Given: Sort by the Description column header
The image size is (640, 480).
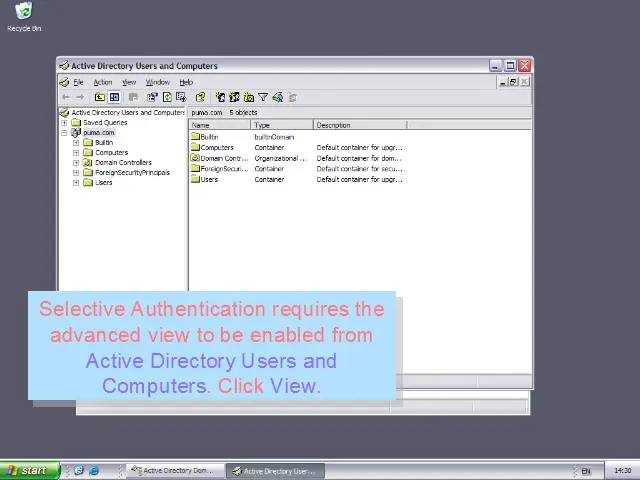Looking at the screenshot, I should click(360, 125).
